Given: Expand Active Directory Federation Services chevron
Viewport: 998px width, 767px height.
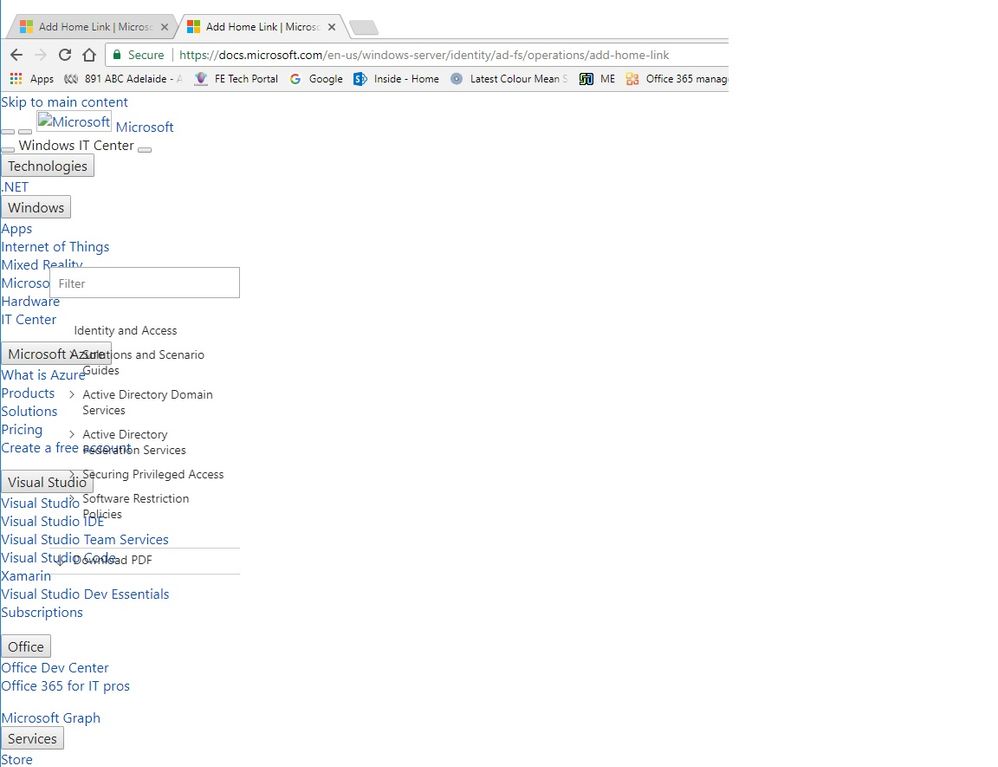Looking at the screenshot, I should point(72,434).
